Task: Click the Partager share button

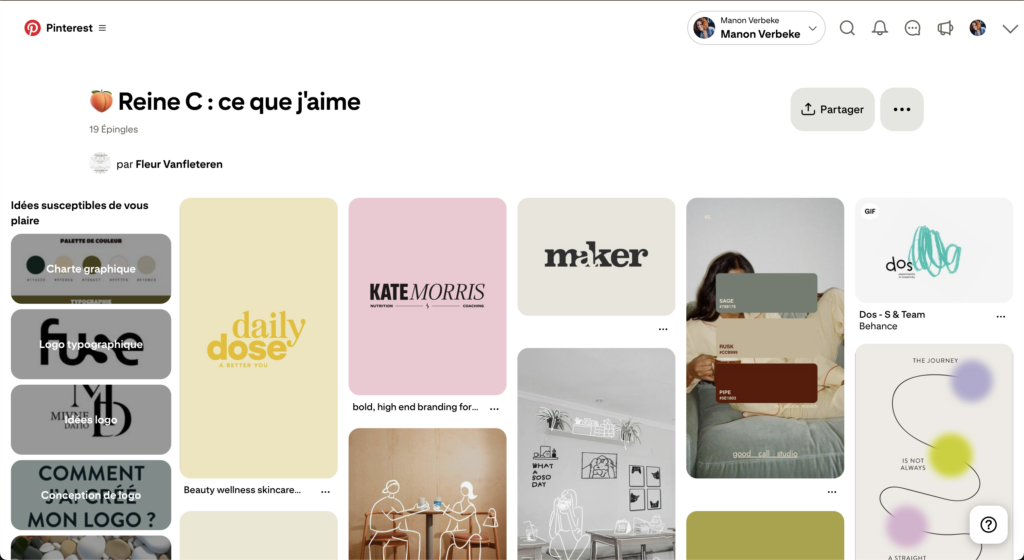Action: 832,110
